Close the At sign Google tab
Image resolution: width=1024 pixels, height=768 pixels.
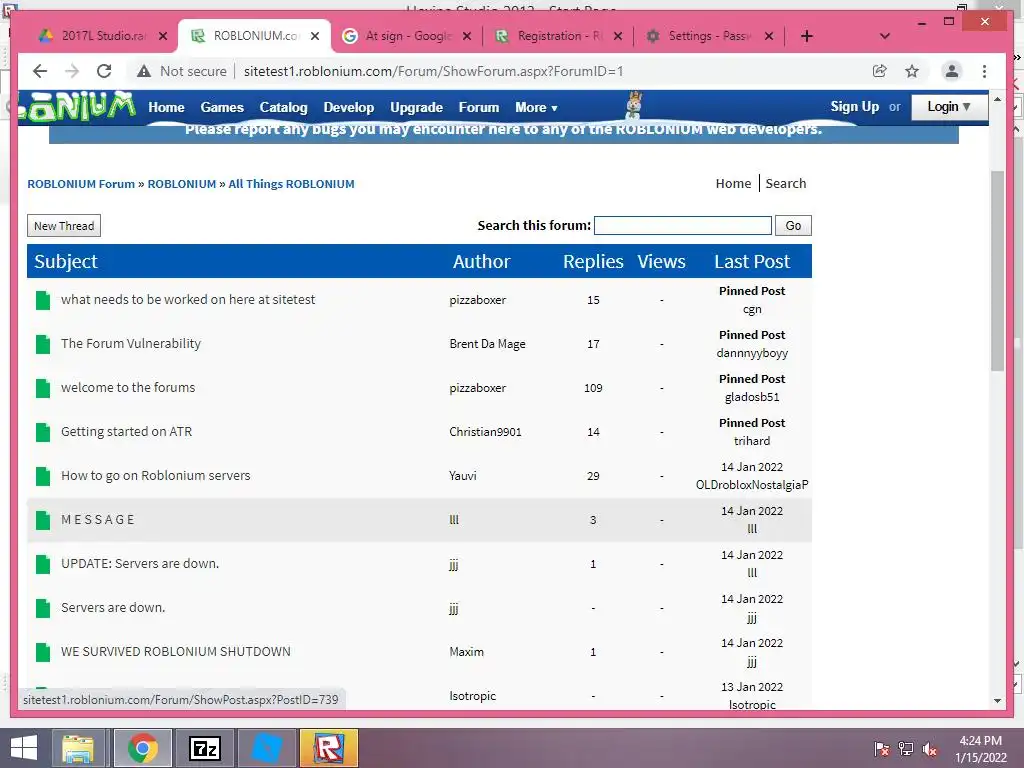[467, 36]
